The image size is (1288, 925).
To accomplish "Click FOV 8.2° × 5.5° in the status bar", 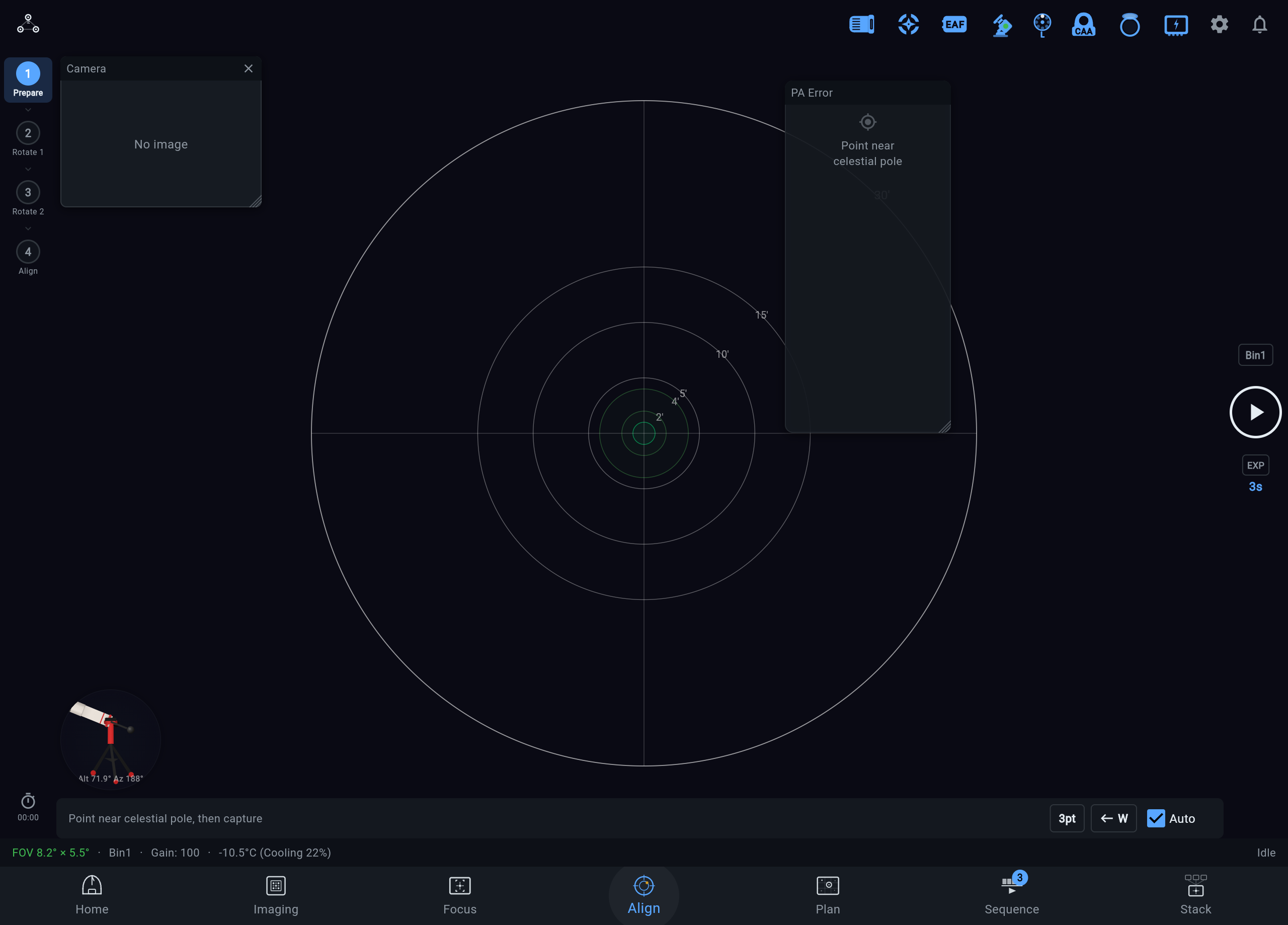I will click(x=50, y=852).
